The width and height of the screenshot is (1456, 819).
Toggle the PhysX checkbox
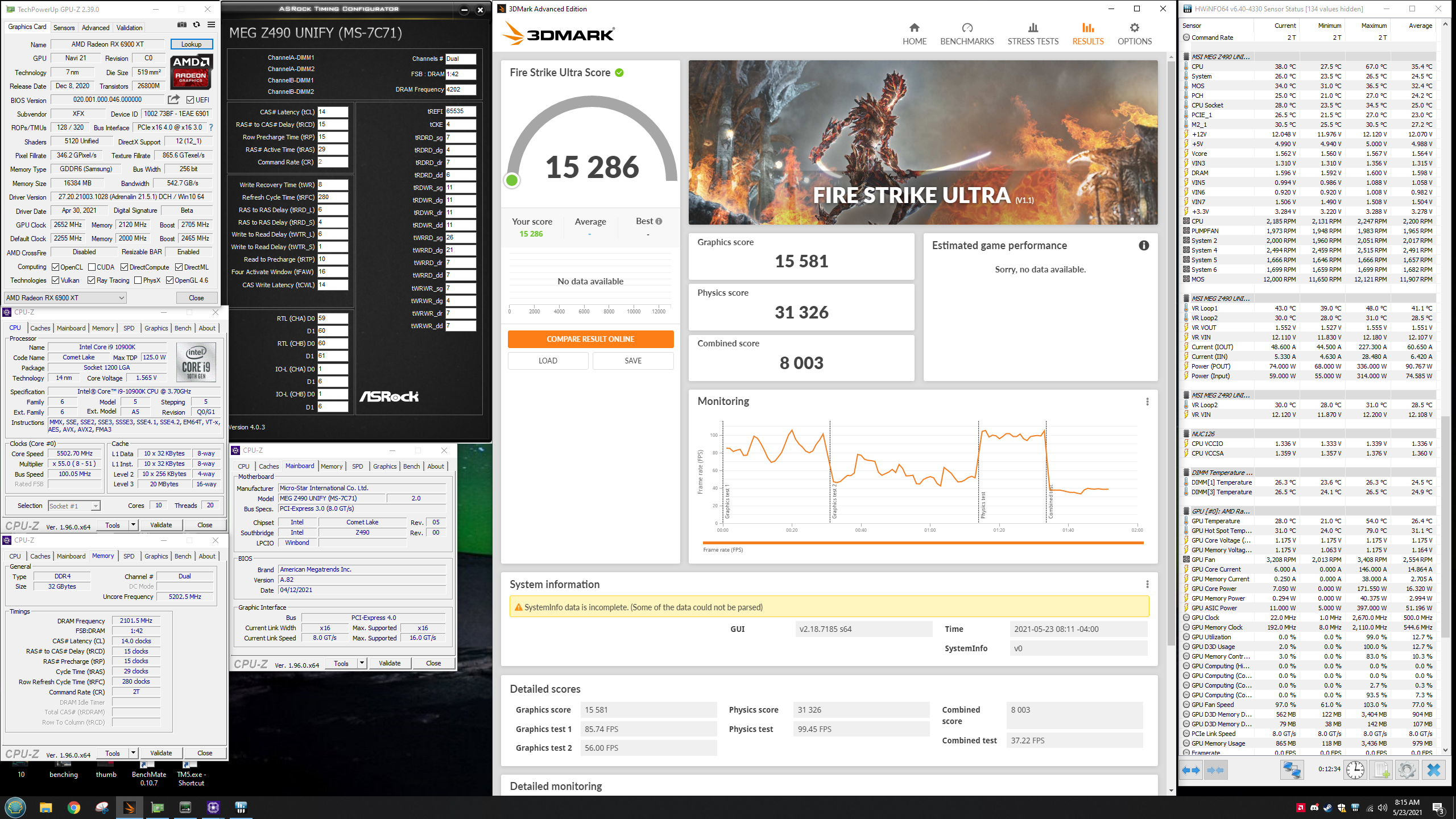click(138, 280)
